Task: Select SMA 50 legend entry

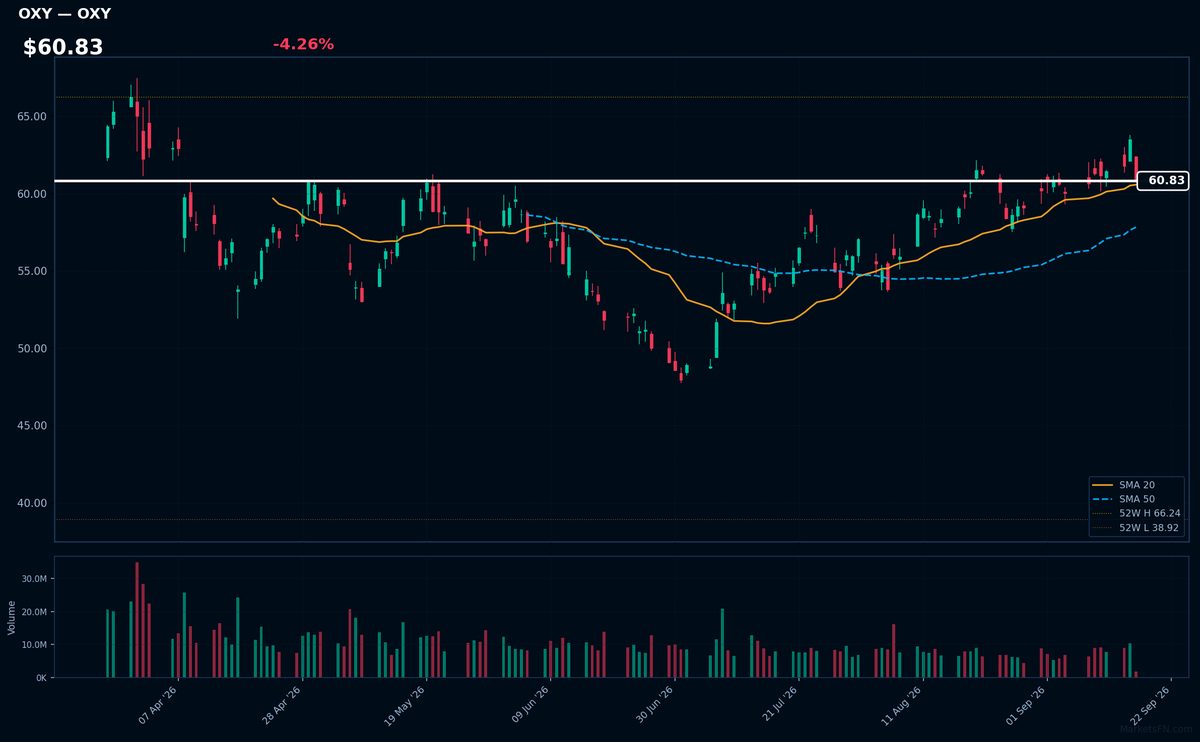Action: [x=1138, y=499]
